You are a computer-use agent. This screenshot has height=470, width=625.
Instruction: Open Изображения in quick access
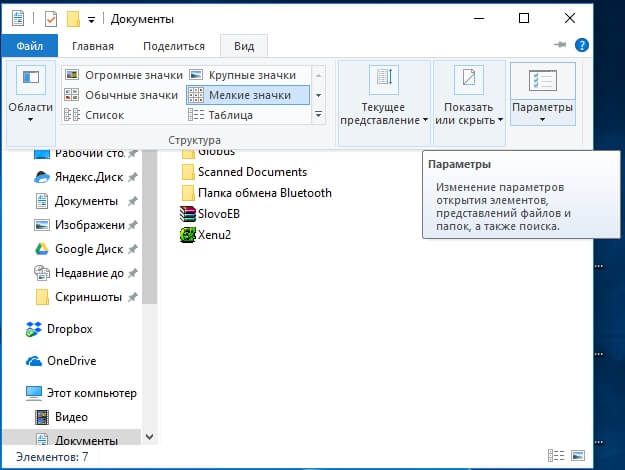pos(90,225)
